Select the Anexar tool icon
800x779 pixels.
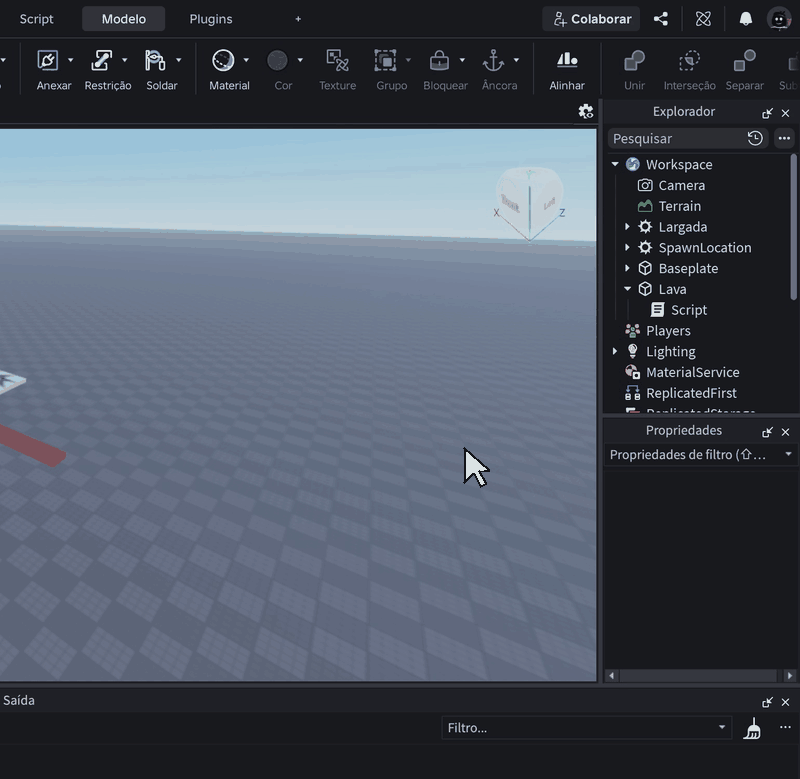(x=47, y=61)
